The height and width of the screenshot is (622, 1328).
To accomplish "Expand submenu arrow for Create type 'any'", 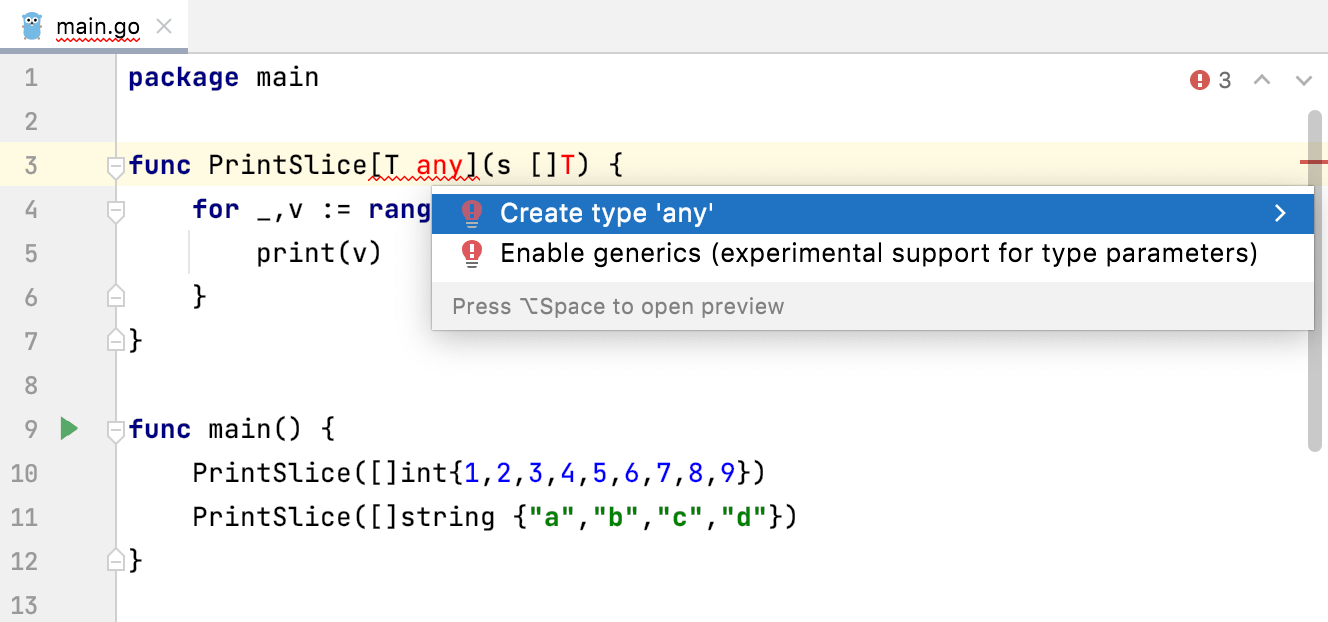I will (1279, 213).
